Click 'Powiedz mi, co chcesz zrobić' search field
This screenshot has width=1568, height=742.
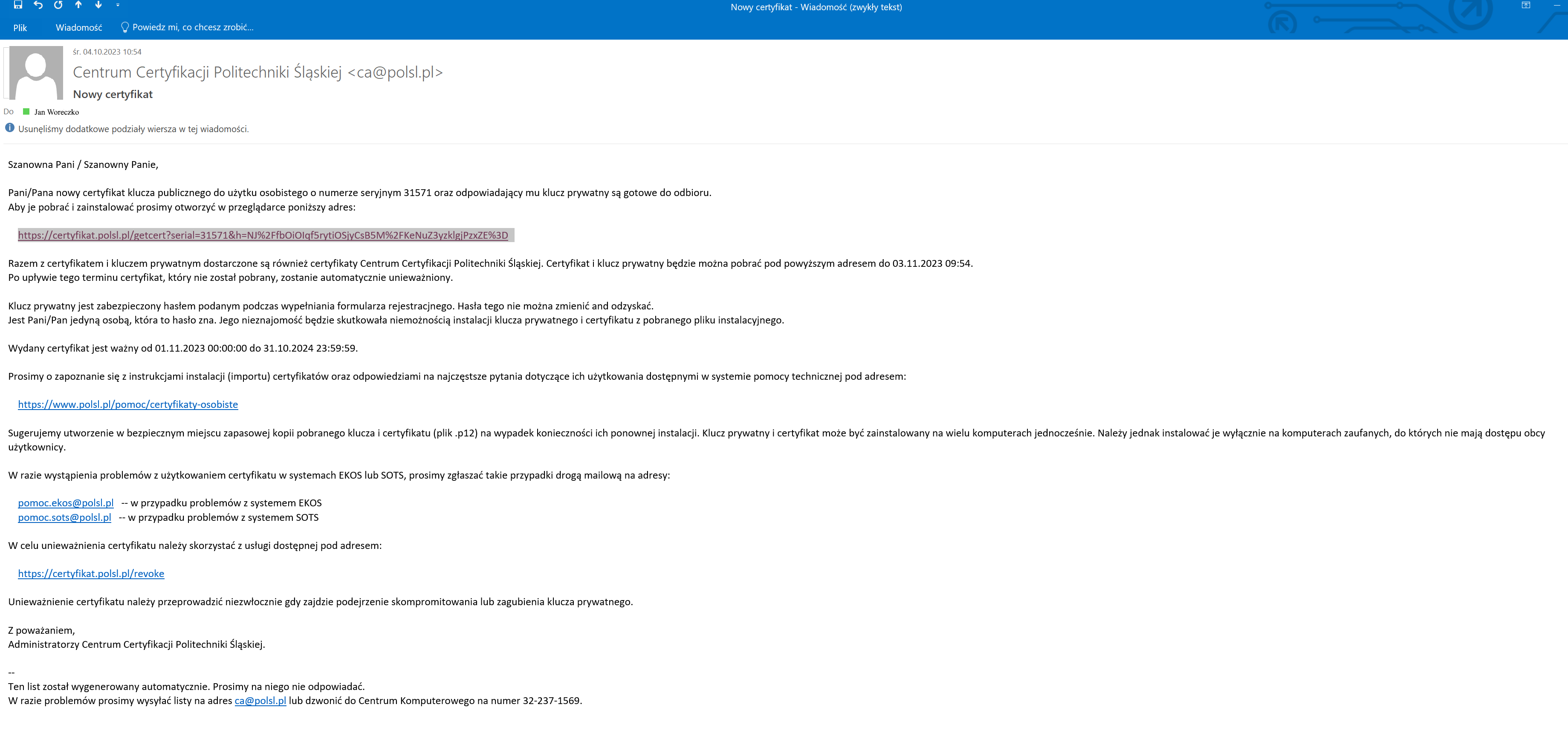click(193, 27)
